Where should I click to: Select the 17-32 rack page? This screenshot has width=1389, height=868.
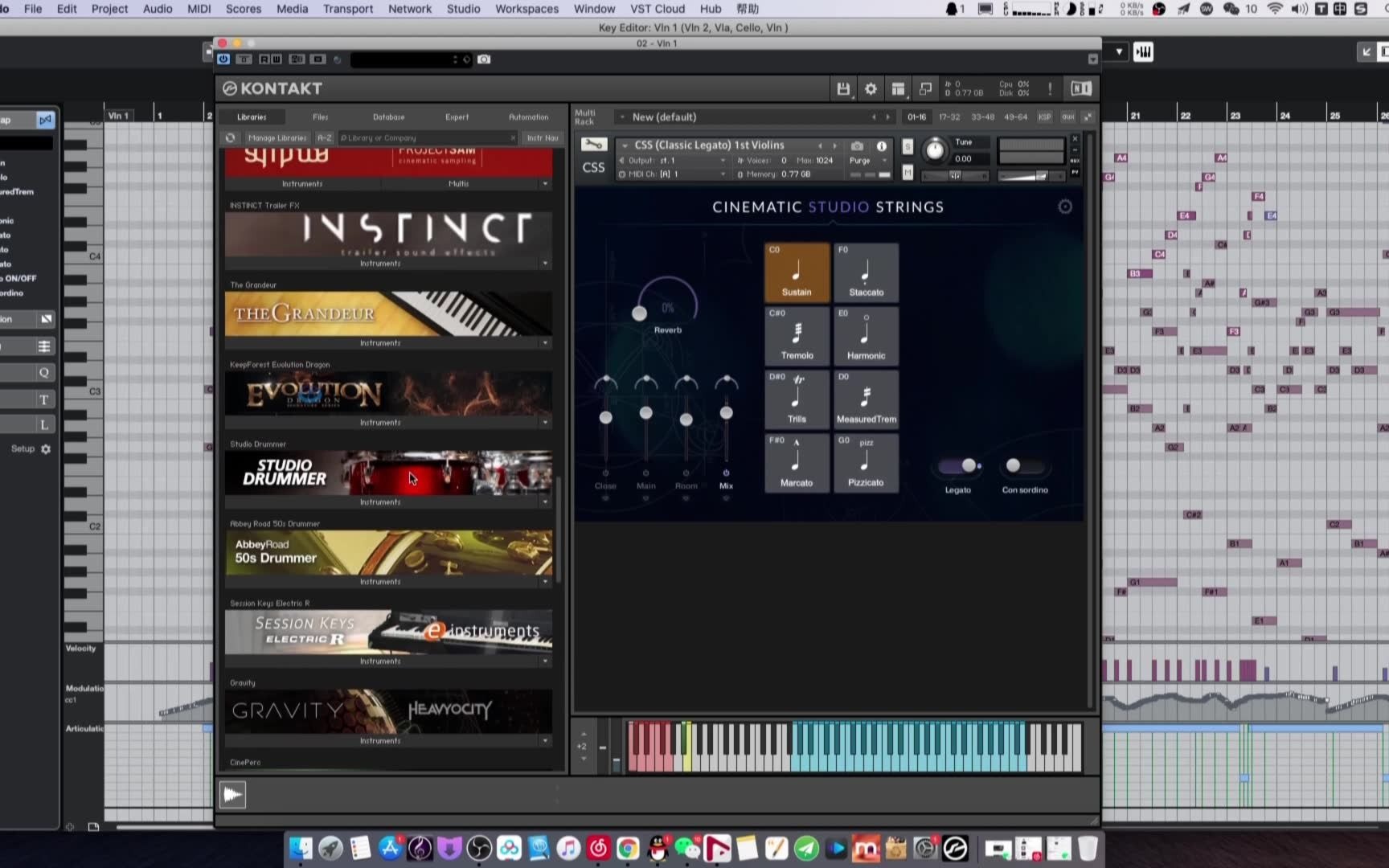[949, 117]
